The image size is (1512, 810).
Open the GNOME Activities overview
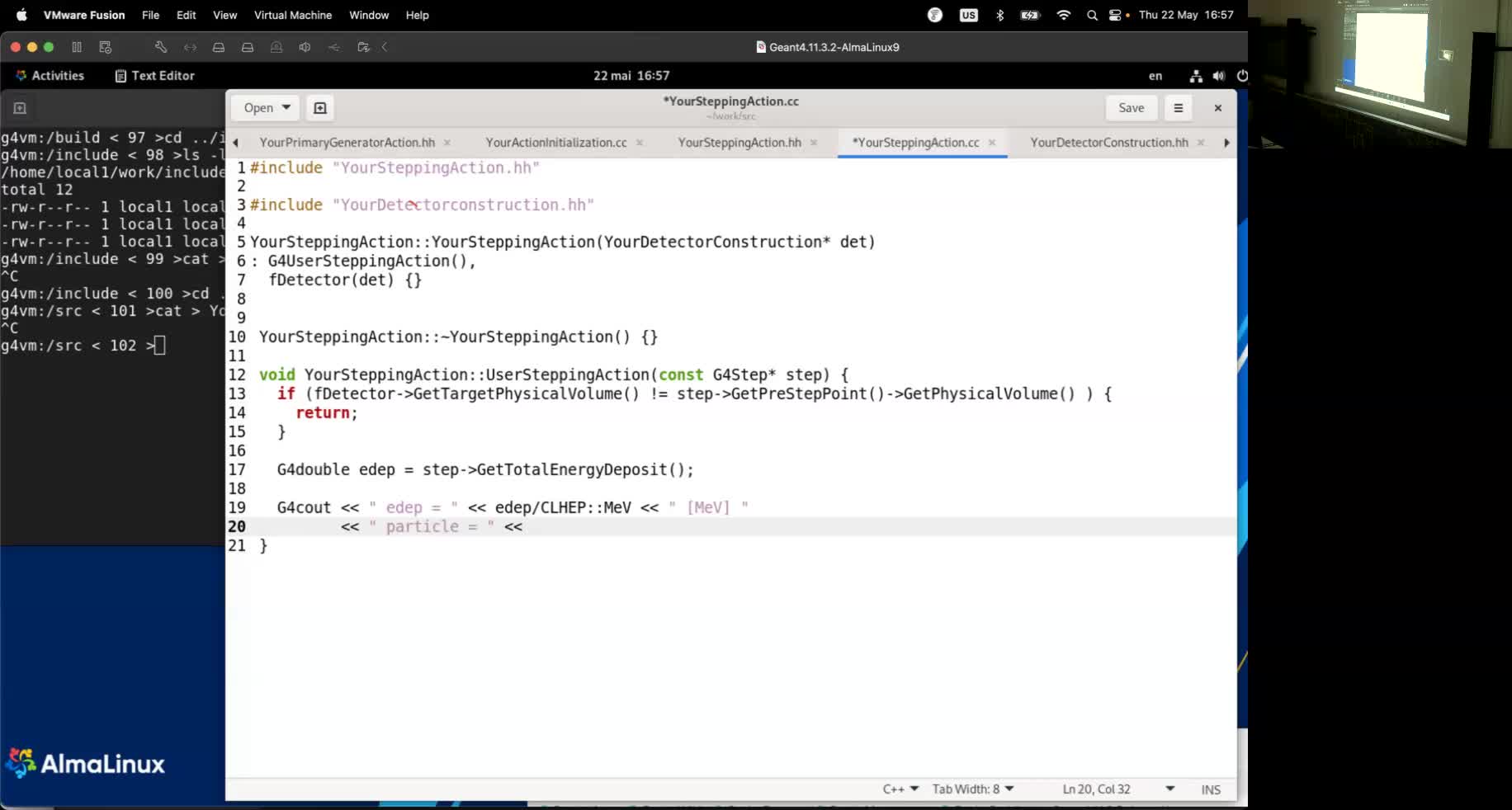point(51,75)
